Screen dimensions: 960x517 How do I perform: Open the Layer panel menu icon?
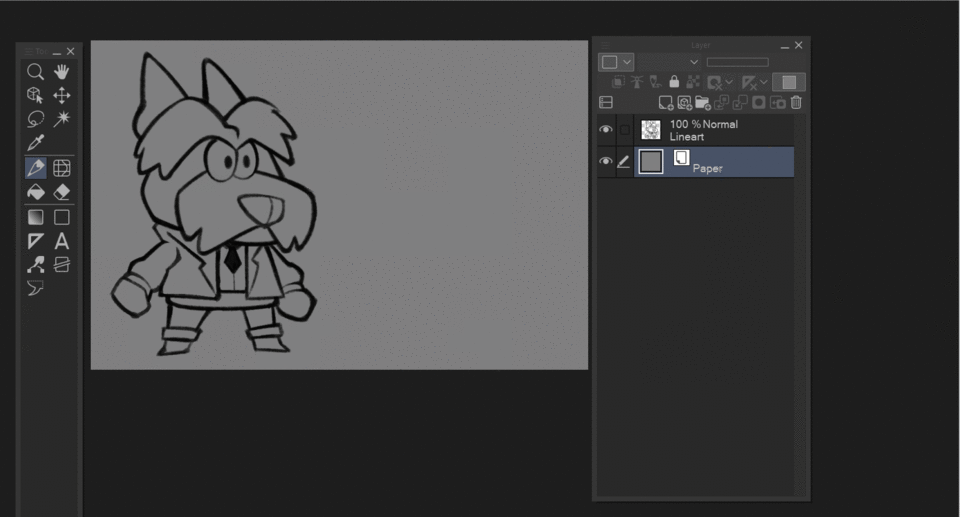[x=605, y=45]
